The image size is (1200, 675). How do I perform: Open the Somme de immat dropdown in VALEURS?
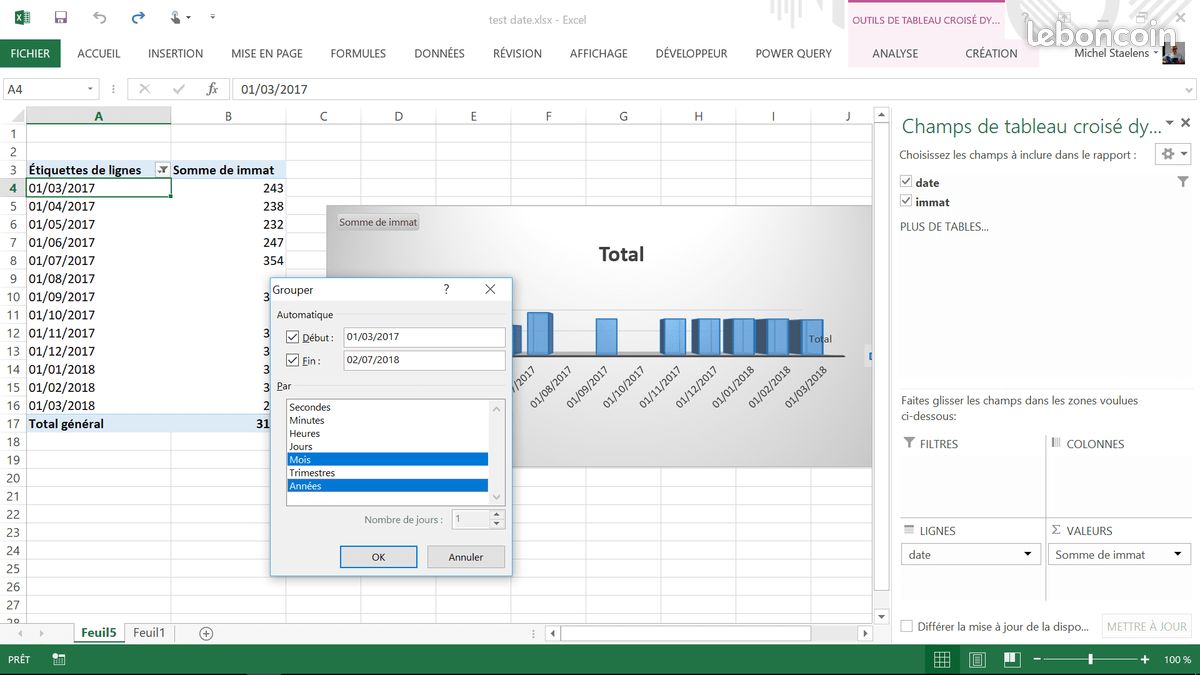[x=1177, y=554]
